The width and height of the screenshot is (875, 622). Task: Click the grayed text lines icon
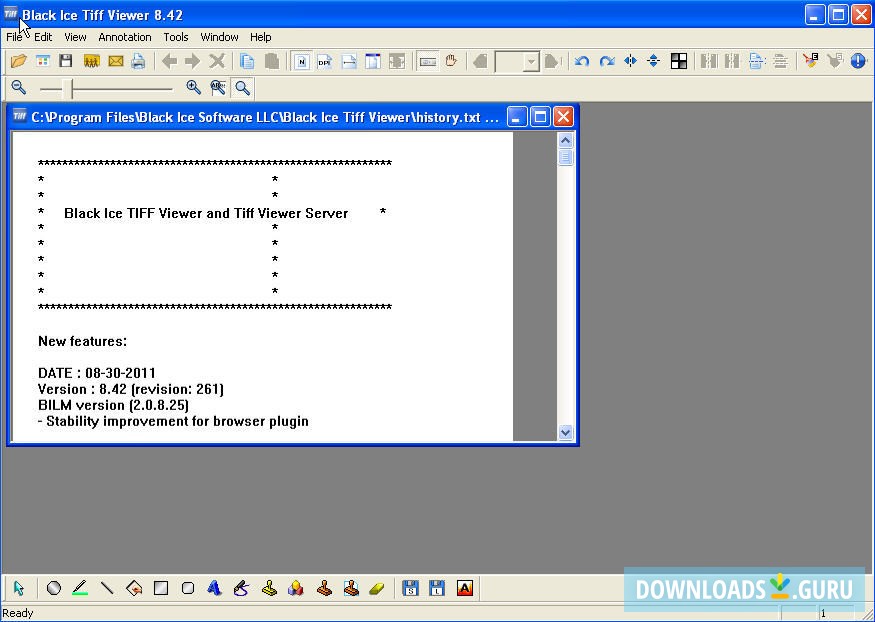click(780, 61)
